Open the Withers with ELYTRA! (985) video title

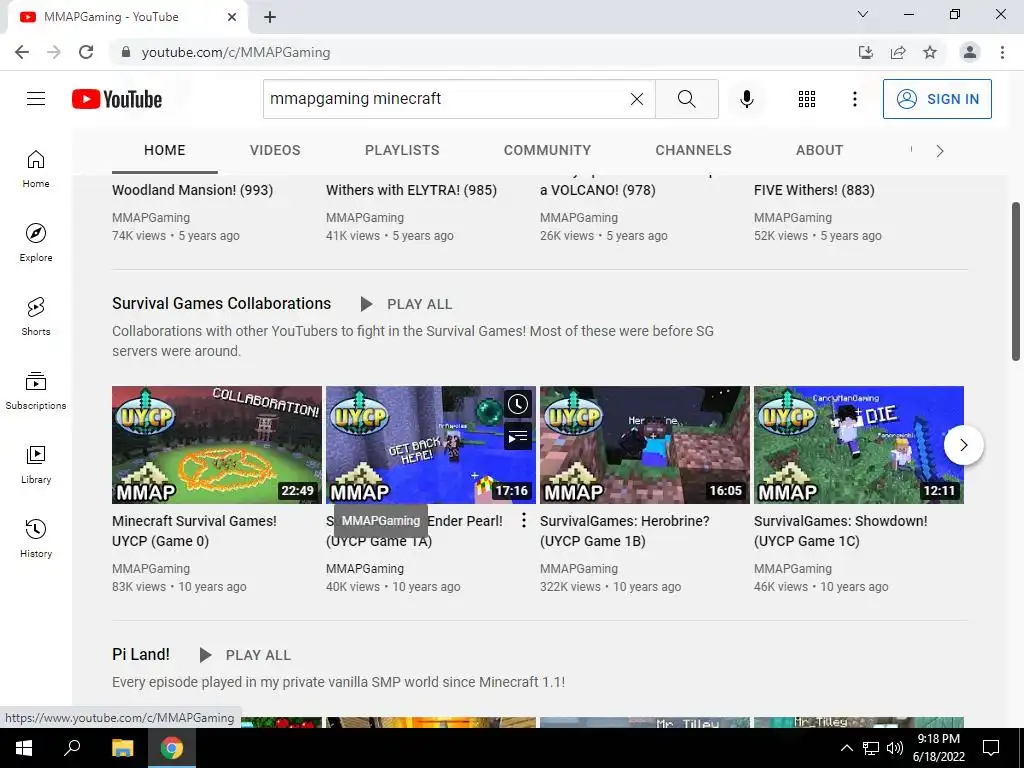[411, 190]
